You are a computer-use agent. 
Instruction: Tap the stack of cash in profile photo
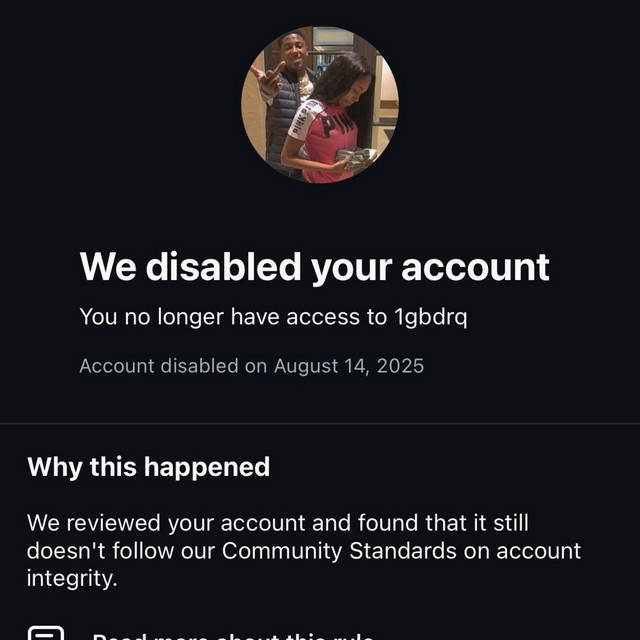pyautogui.click(x=354, y=156)
